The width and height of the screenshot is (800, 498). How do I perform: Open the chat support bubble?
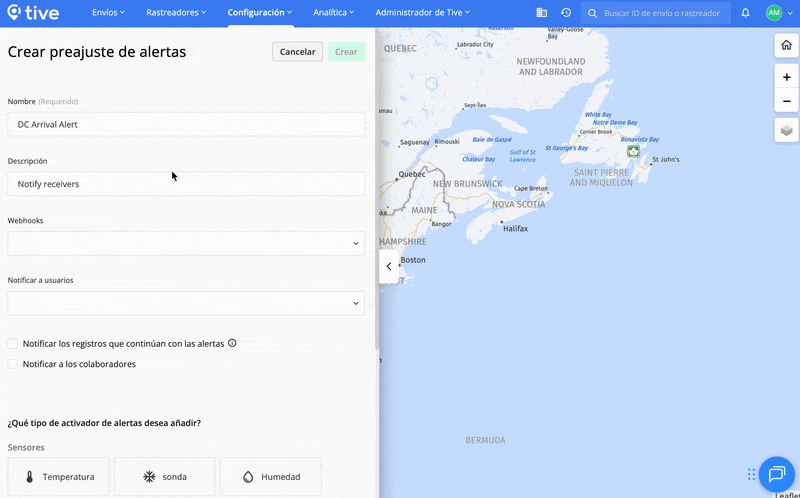pyautogui.click(x=776, y=474)
